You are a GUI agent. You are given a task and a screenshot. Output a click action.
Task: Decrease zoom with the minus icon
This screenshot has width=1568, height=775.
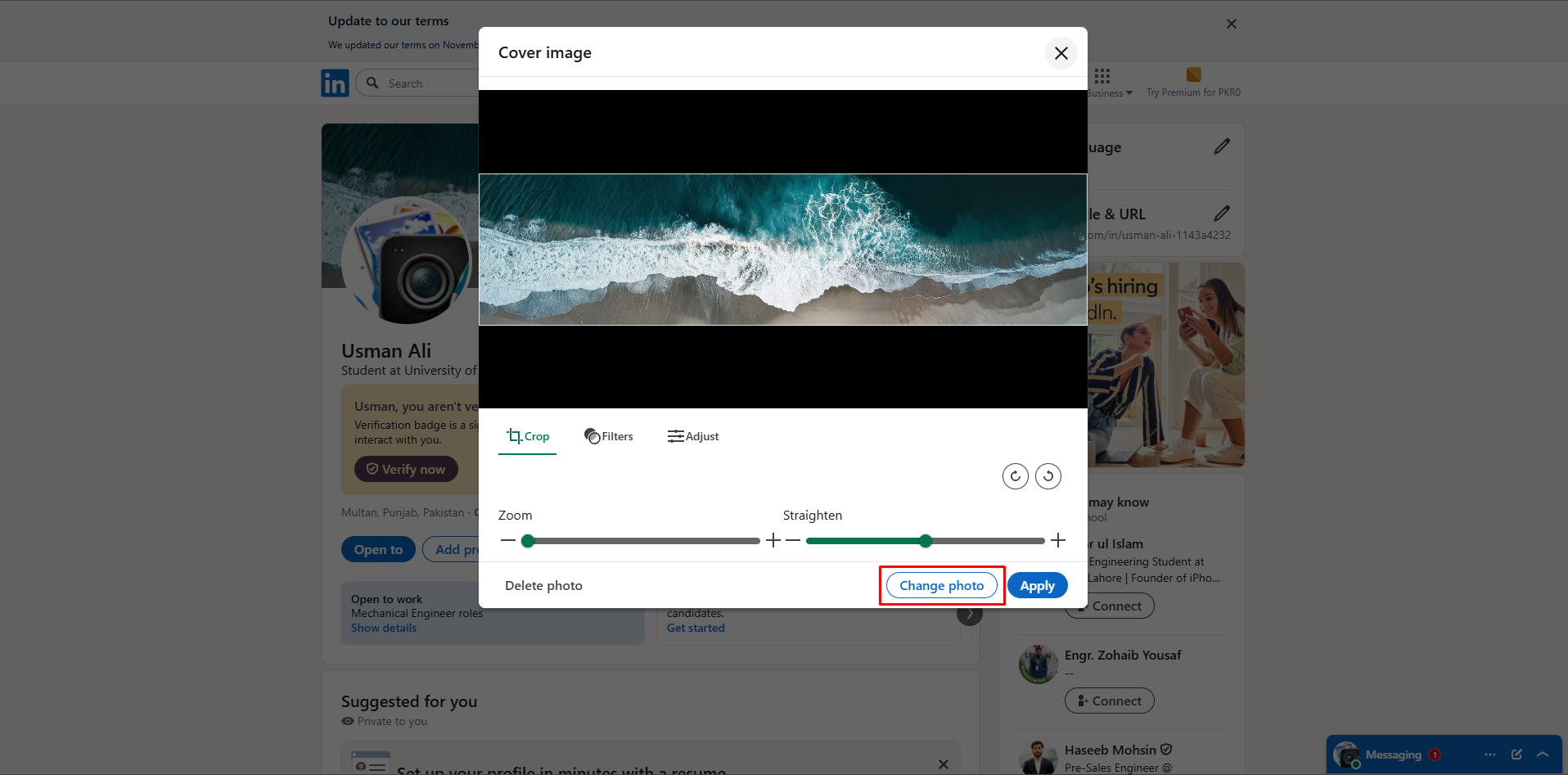point(507,541)
